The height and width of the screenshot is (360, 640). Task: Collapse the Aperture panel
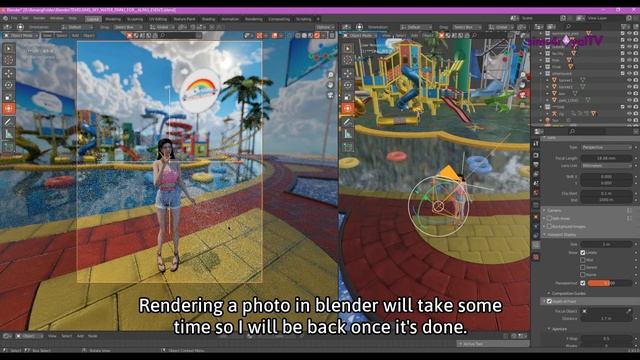tap(558, 329)
